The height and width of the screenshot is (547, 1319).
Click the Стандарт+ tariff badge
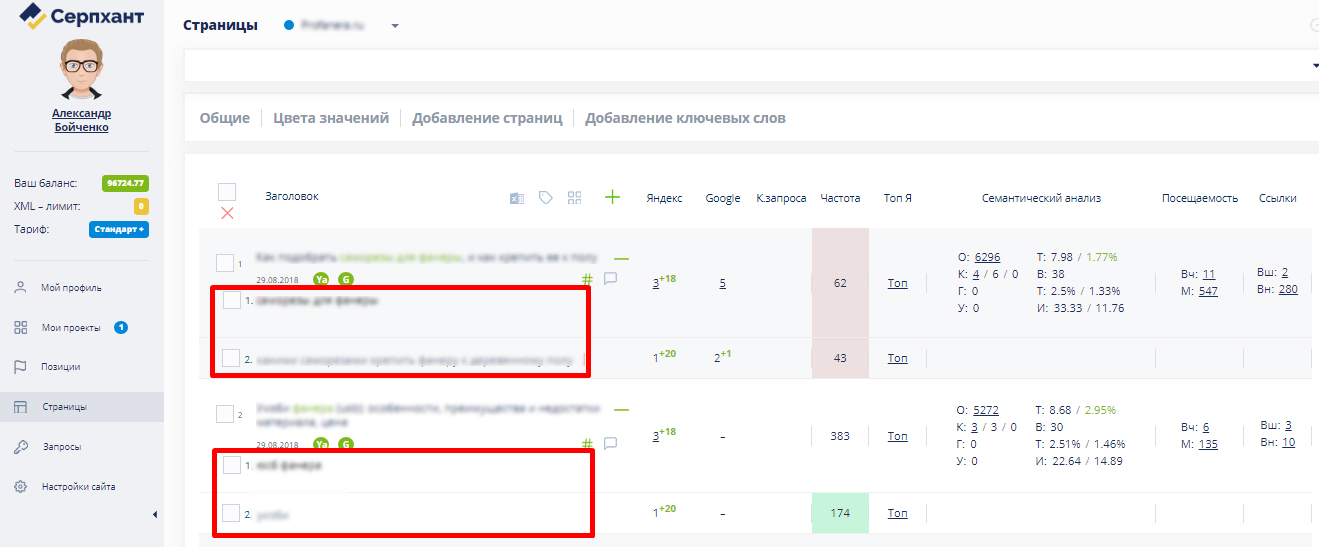point(118,229)
